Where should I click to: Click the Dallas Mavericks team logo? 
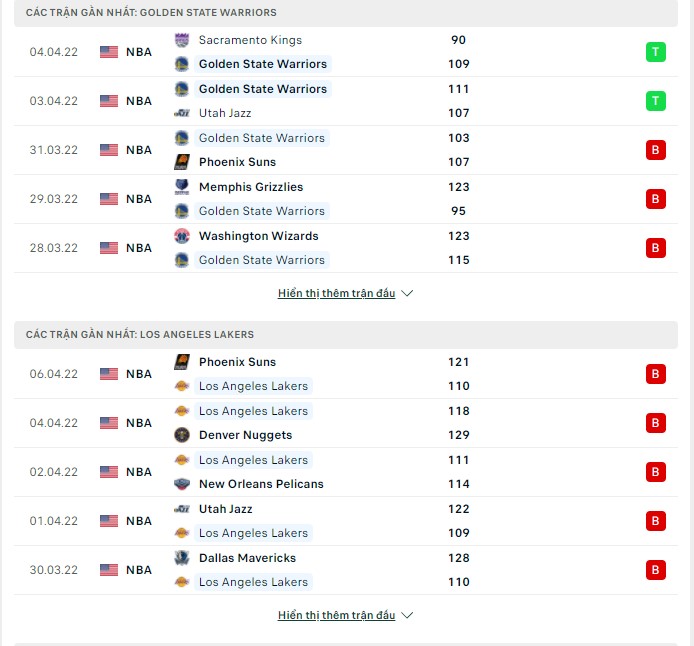coord(181,558)
